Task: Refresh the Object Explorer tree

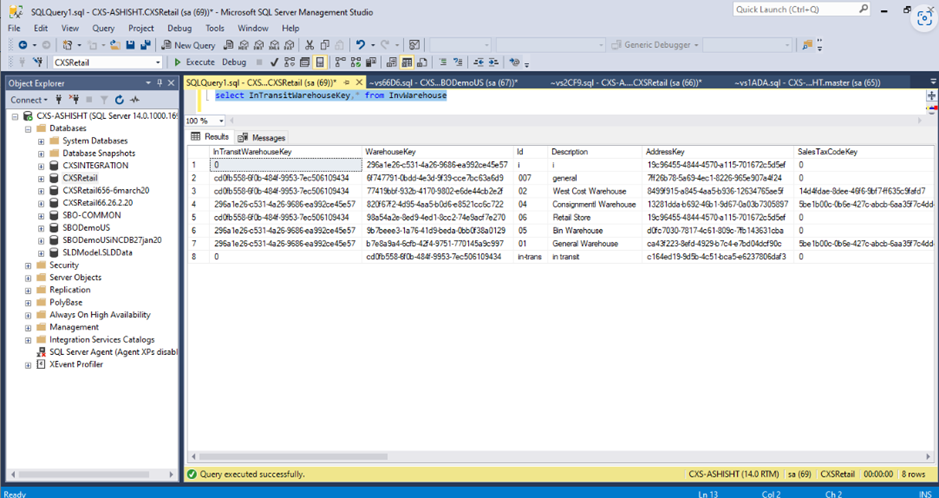Action: click(119, 99)
